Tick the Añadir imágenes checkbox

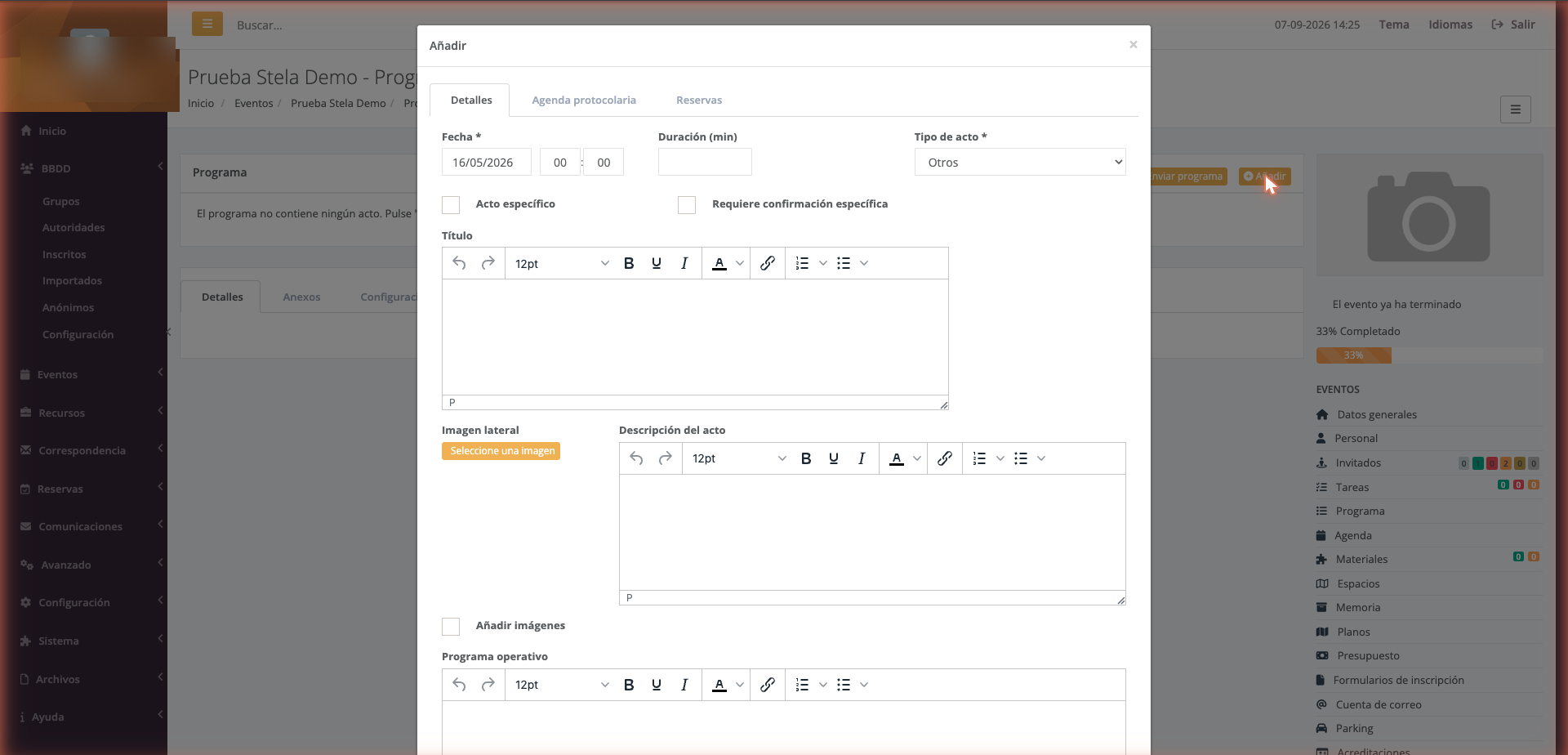click(x=451, y=626)
